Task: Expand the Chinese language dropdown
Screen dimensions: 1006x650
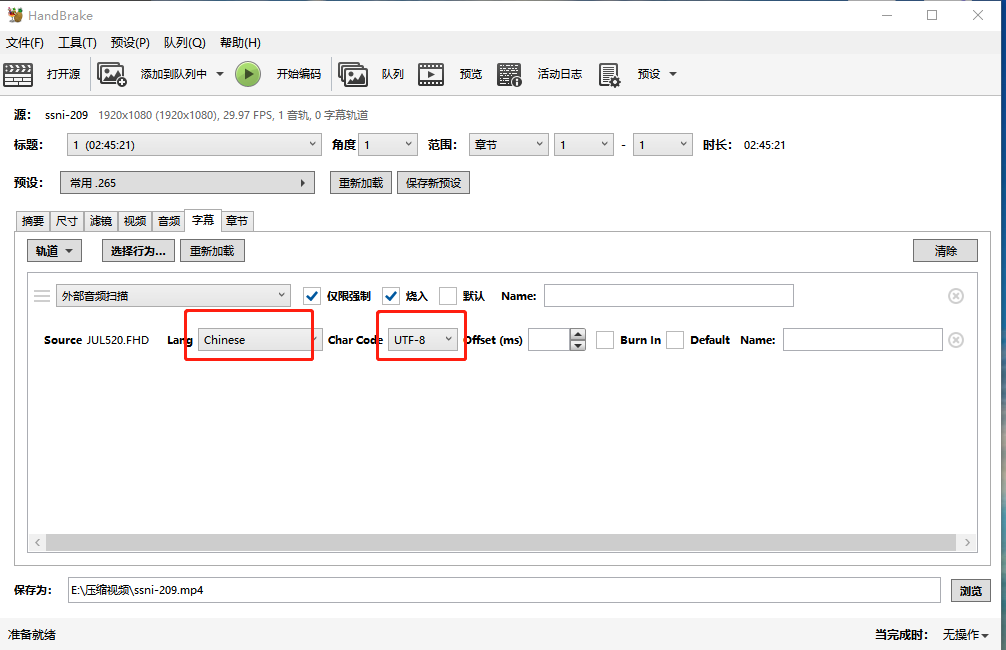Action: click(x=257, y=340)
